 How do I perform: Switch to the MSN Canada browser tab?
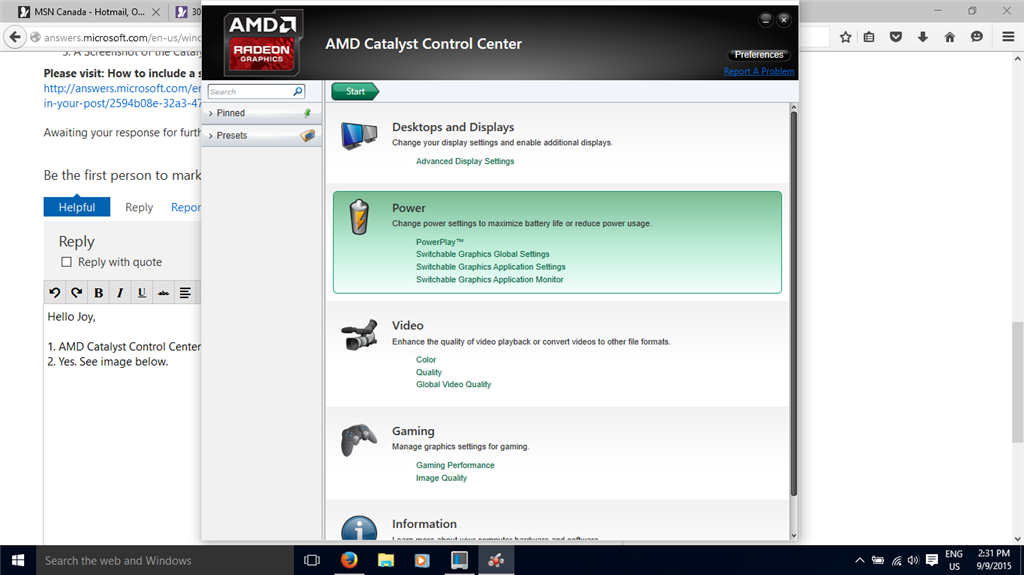[x=89, y=12]
